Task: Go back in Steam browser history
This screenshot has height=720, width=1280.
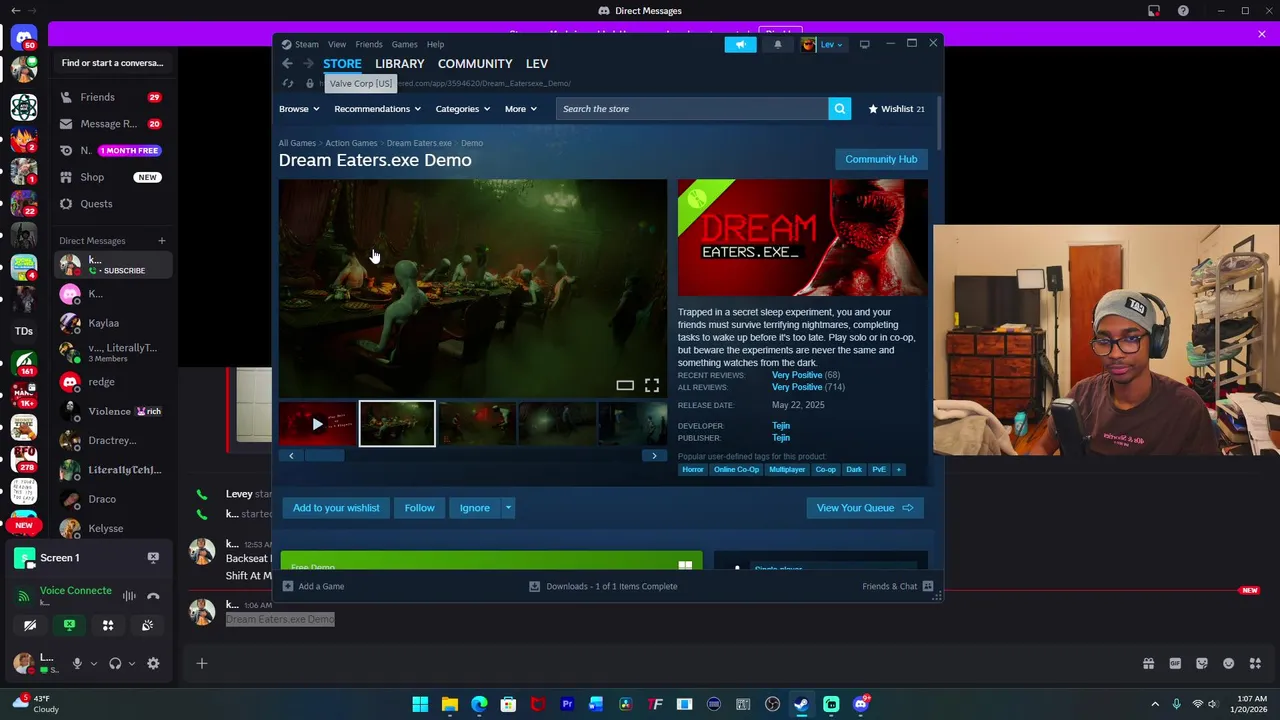Action: coord(287,64)
